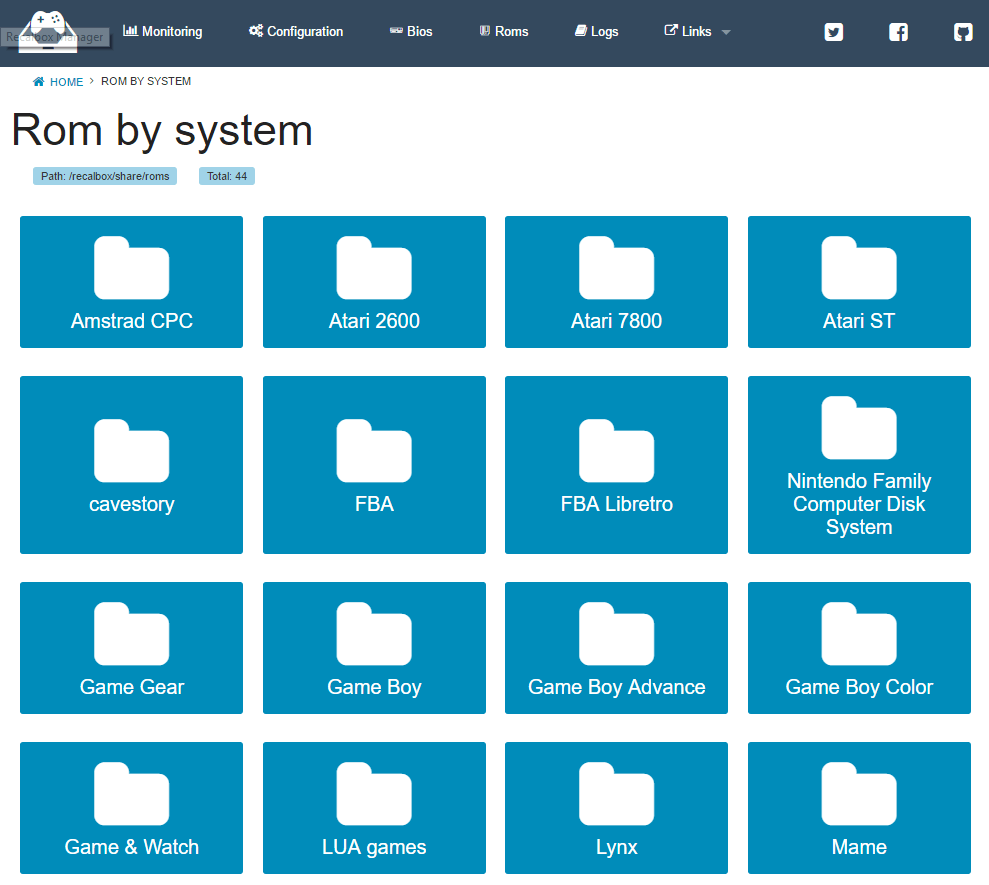Viewport: 989px width, 885px height.
Task: Open Nintendo Family Computer Disk System
Action: pos(858,465)
